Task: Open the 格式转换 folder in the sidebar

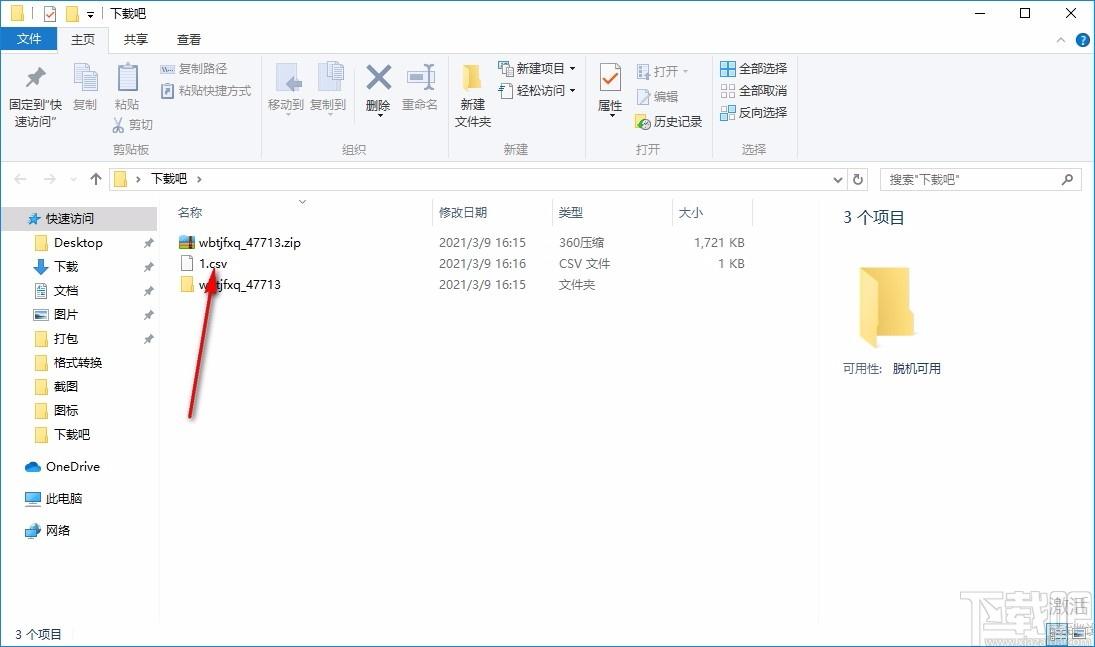Action: coord(78,363)
